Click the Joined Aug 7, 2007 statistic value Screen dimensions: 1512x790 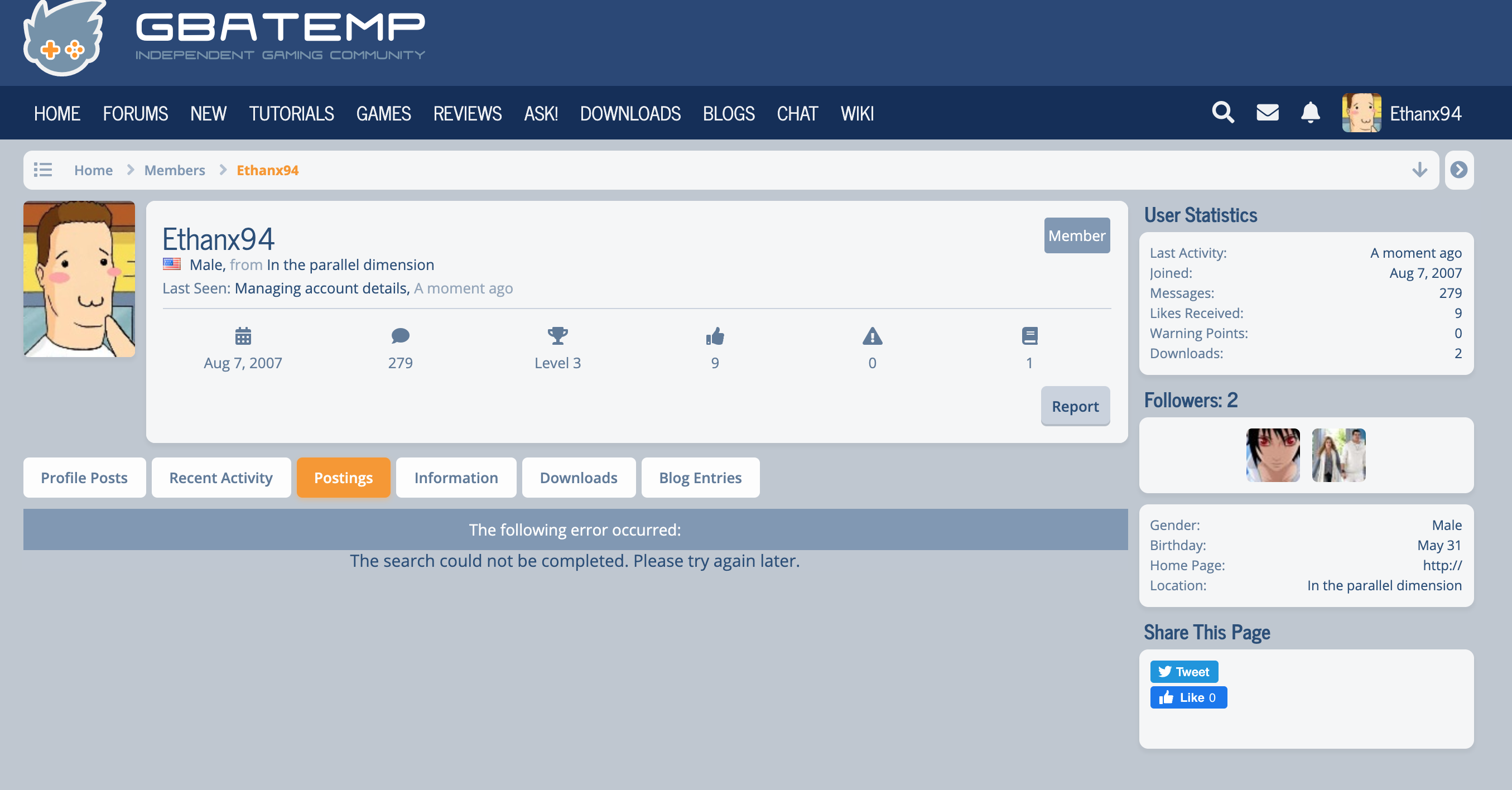[1426, 273]
